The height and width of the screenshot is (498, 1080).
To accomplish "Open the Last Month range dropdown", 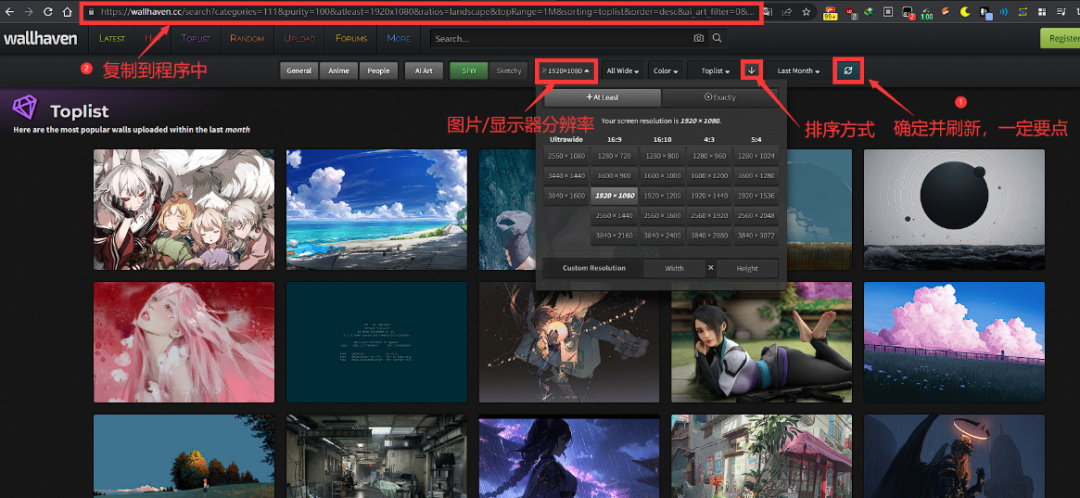I will pyautogui.click(x=798, y=71).
